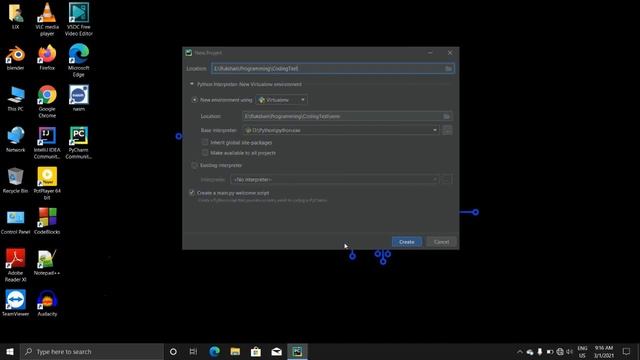Open Edge from the taskbar
Viewport: 640px width, 360px height.
click(214, 351)
